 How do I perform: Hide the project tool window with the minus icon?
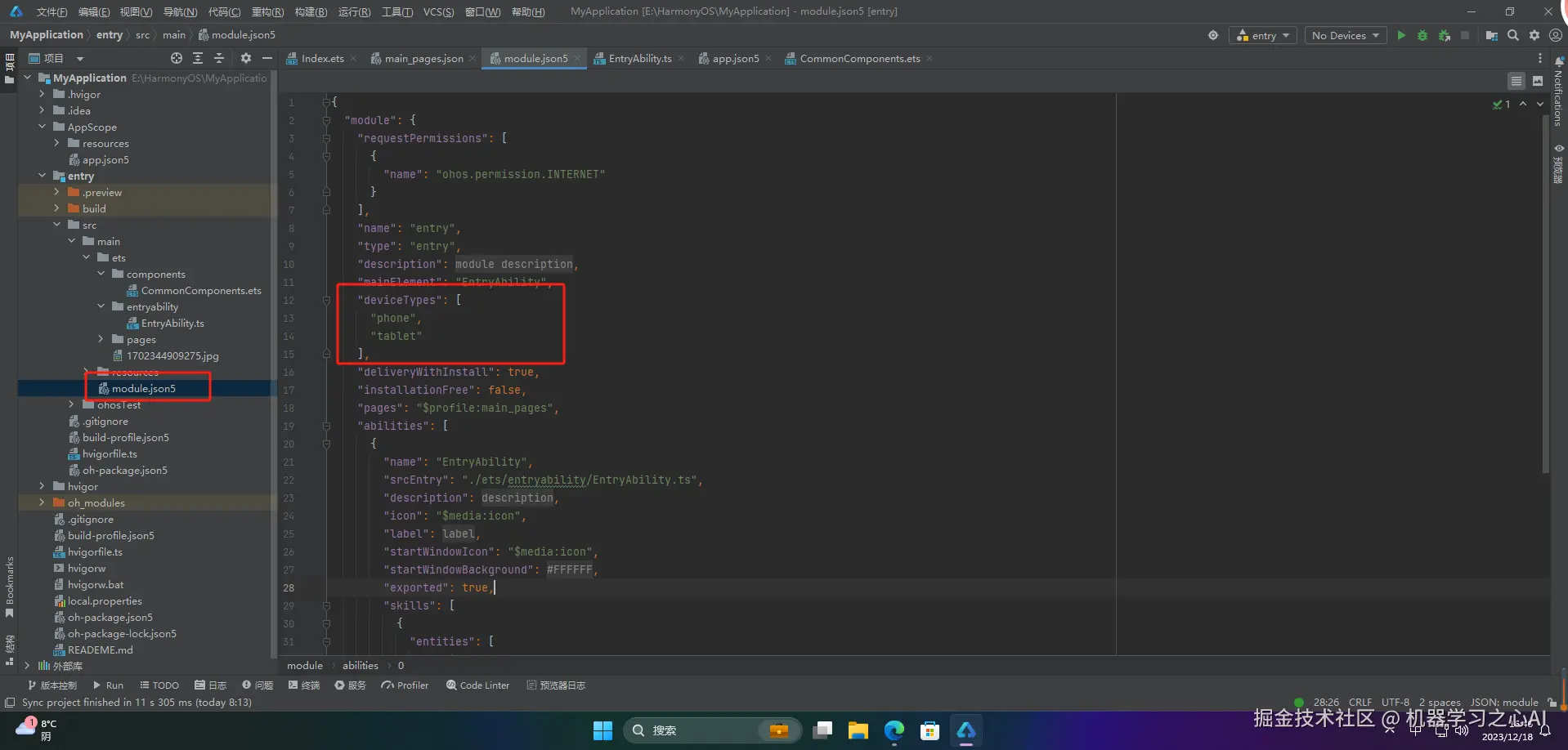[267, 58]
